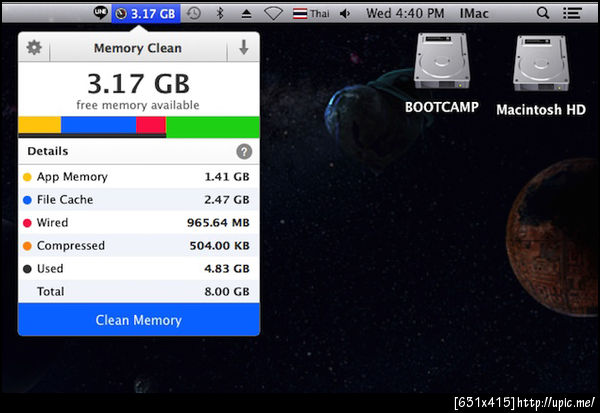The image size is (600, 413).
Task: Click the blue File Cache bar segment
Action: pyautogui.click(x=98, y=125)
